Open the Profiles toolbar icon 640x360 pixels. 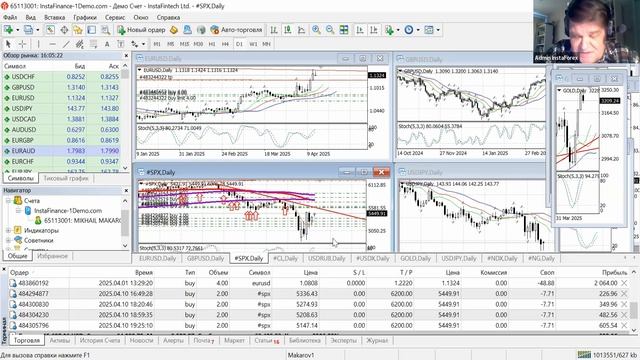28,30
